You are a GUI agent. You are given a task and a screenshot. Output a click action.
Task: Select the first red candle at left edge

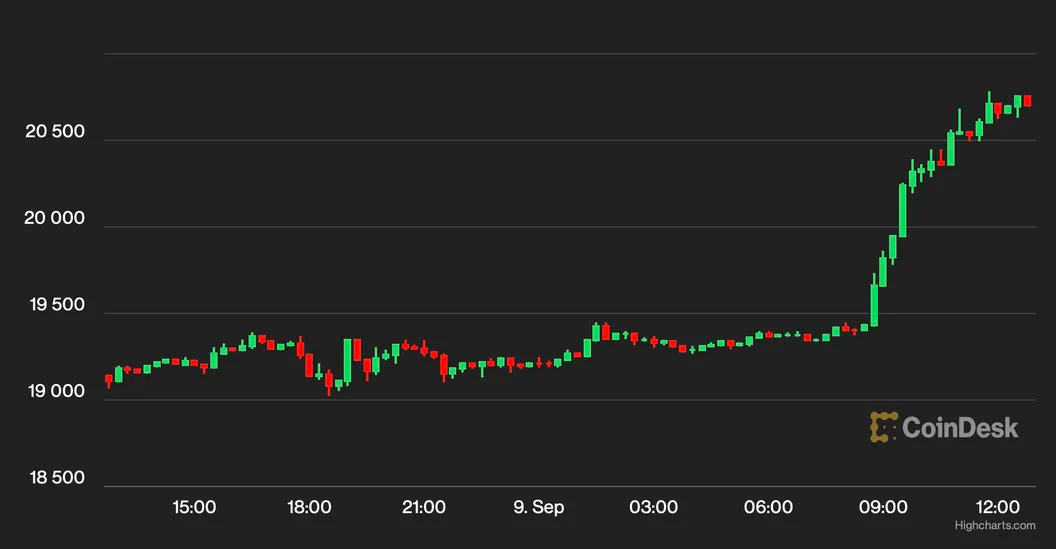point(109,379)
